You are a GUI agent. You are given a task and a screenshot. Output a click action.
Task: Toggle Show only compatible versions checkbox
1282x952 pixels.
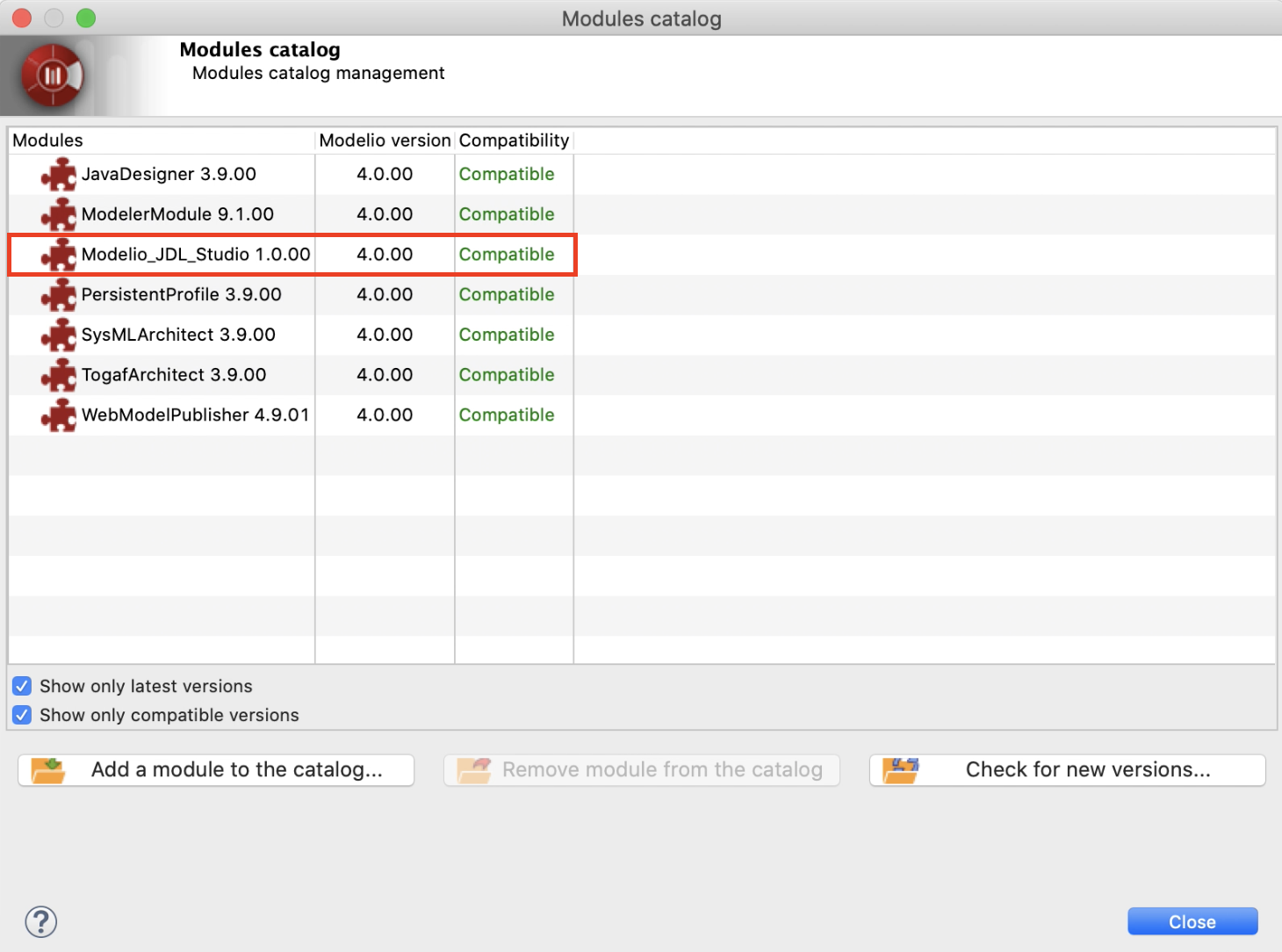click(x=22, y=715)
